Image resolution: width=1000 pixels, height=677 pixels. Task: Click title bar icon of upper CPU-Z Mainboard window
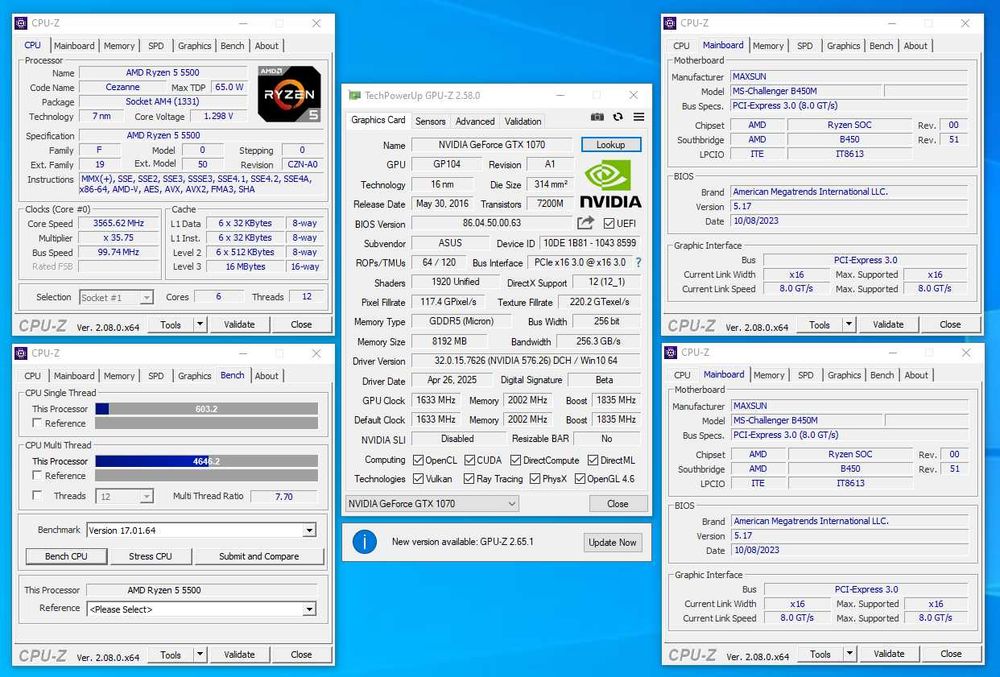coord(670,23)
